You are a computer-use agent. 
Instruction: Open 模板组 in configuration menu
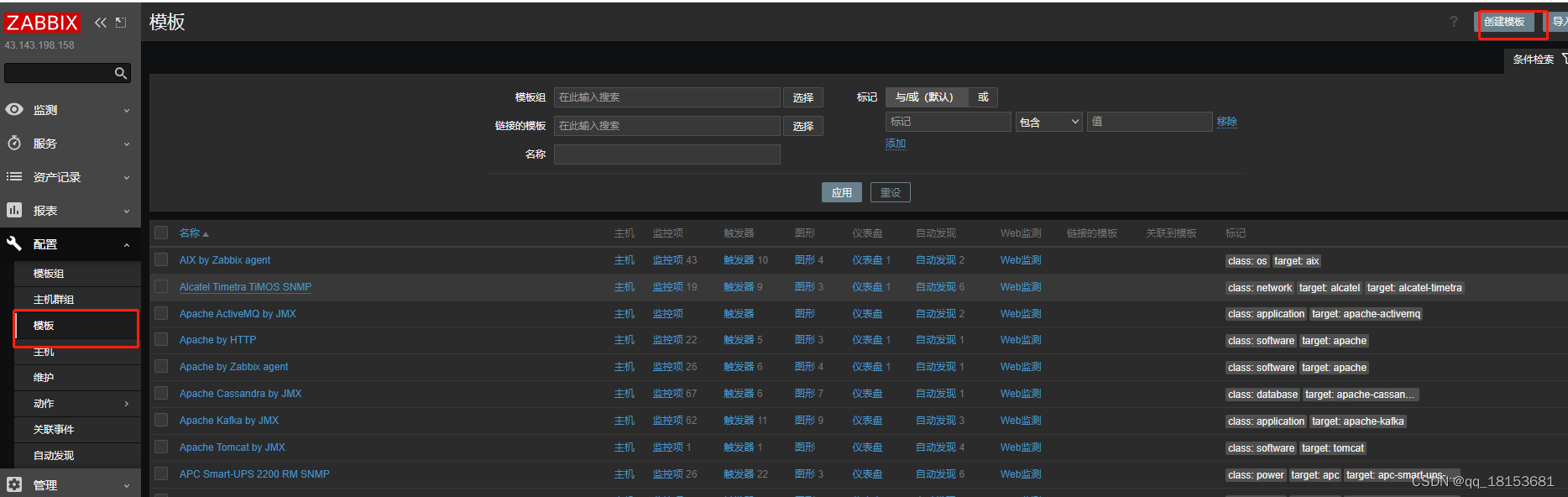coord(49,274)
